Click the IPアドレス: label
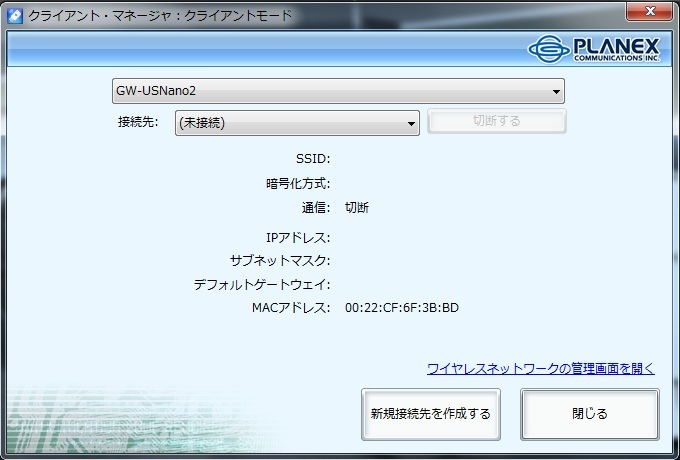 tap(298, 238)
